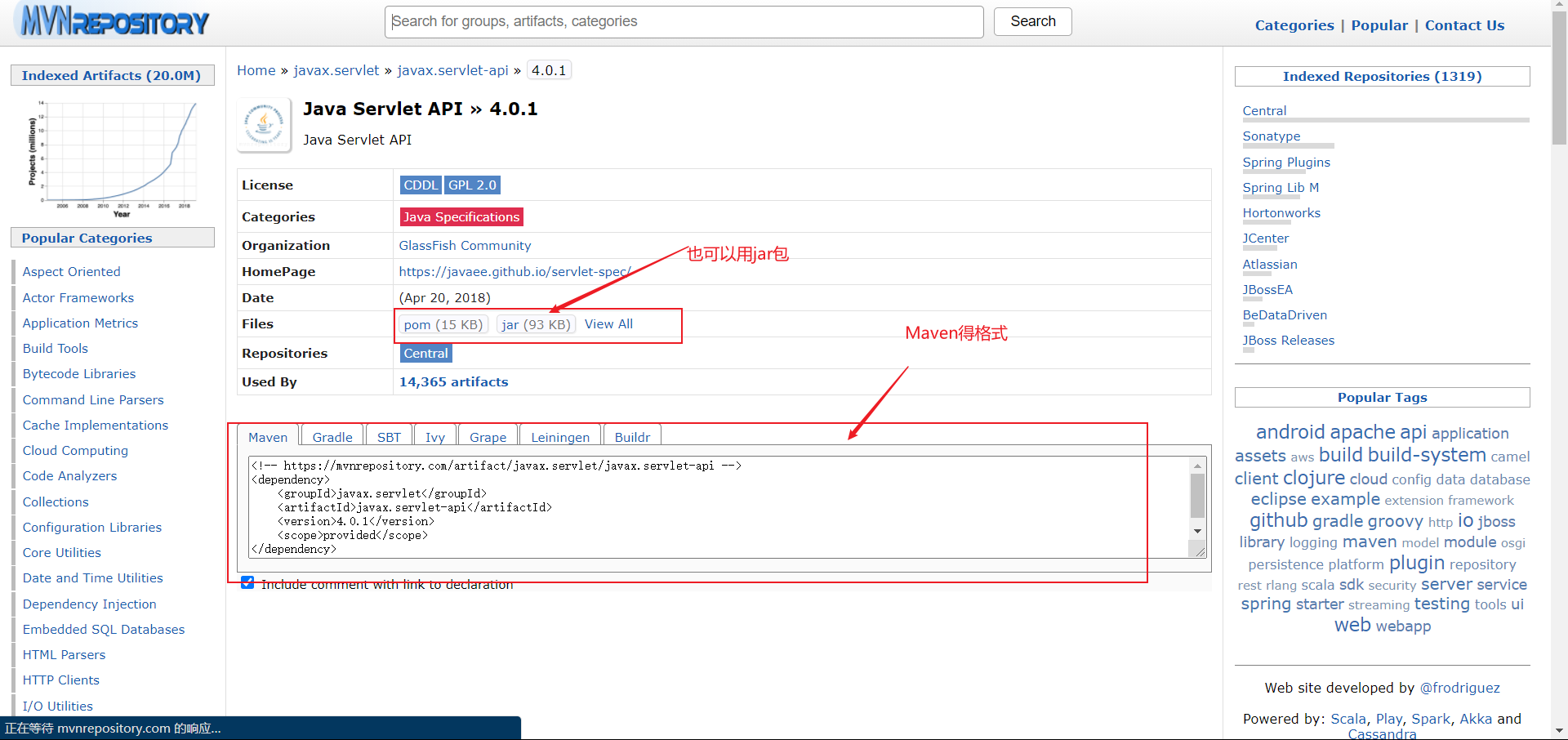Open the servlet-spec homepage URL

pos(514,272)
